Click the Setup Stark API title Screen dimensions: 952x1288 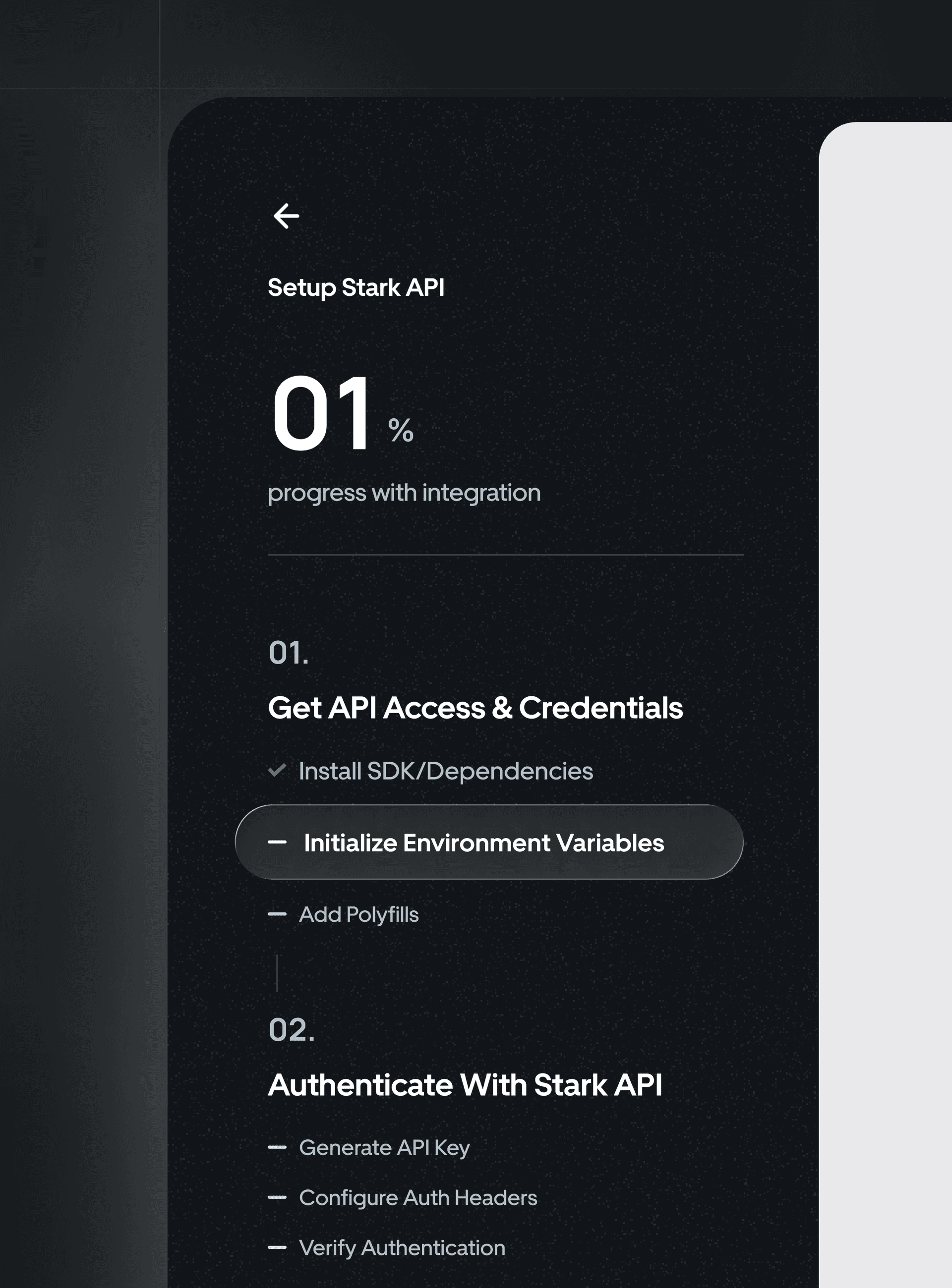[x=356, y=287]
